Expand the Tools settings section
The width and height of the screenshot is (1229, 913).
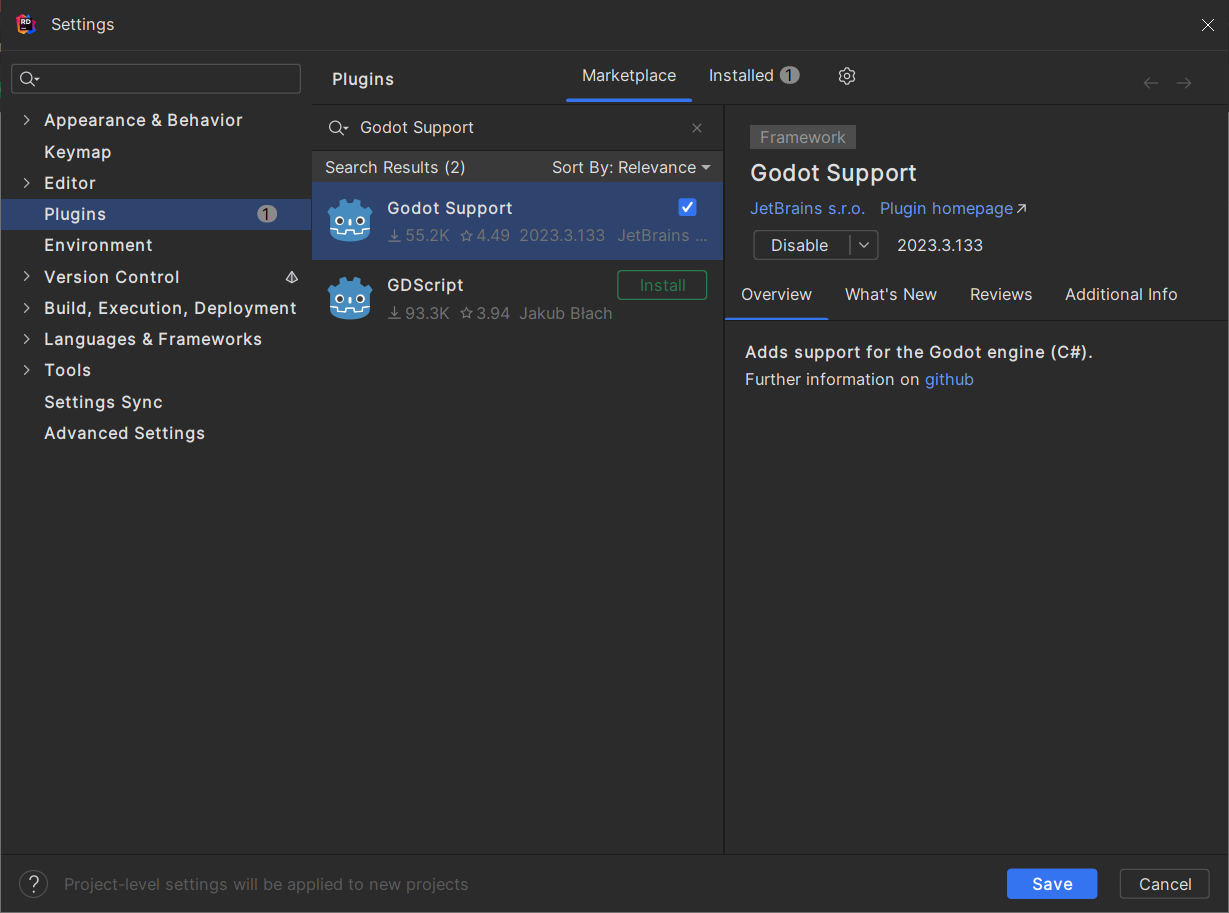(x=27, y=370)
